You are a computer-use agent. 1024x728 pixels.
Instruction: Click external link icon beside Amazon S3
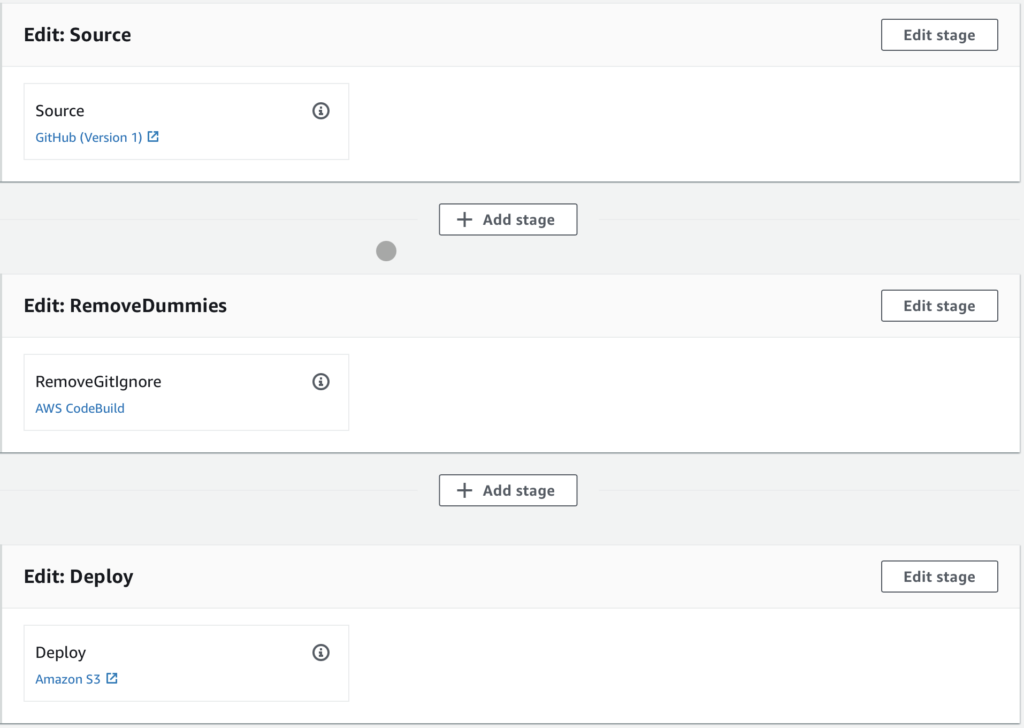pyautogui.click(x=112, y=679)
